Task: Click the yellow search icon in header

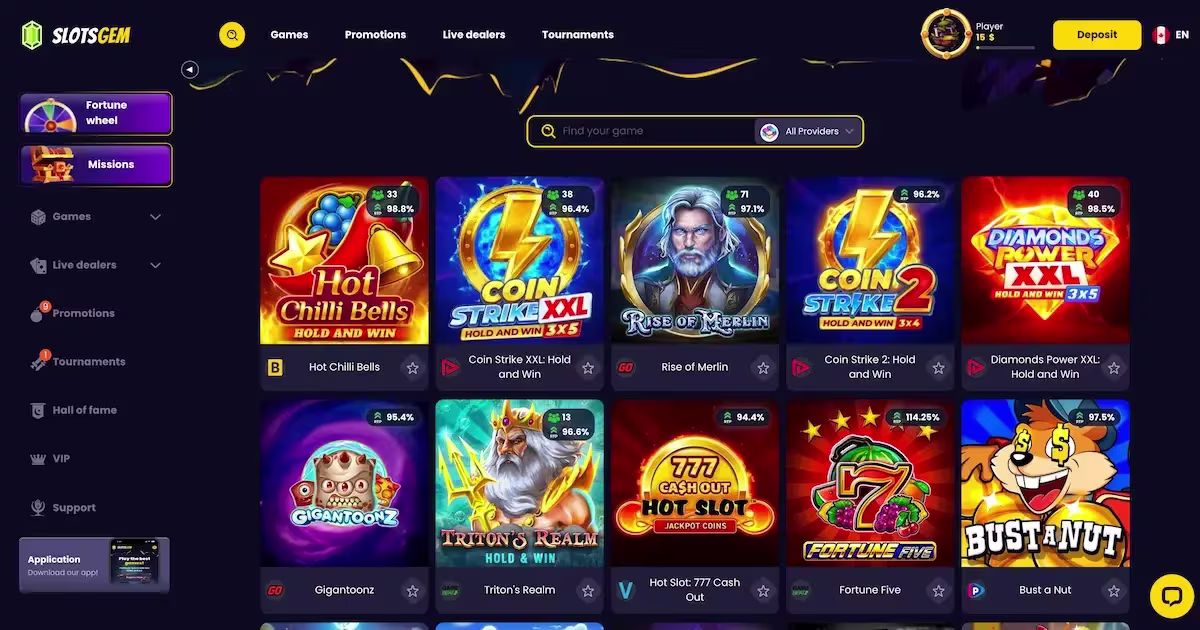Action: coord(232,35)
